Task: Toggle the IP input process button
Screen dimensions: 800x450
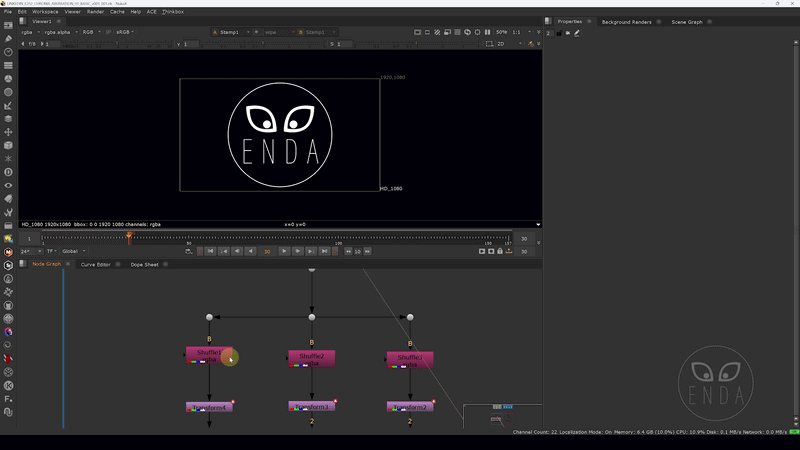Action: (108, 32)
